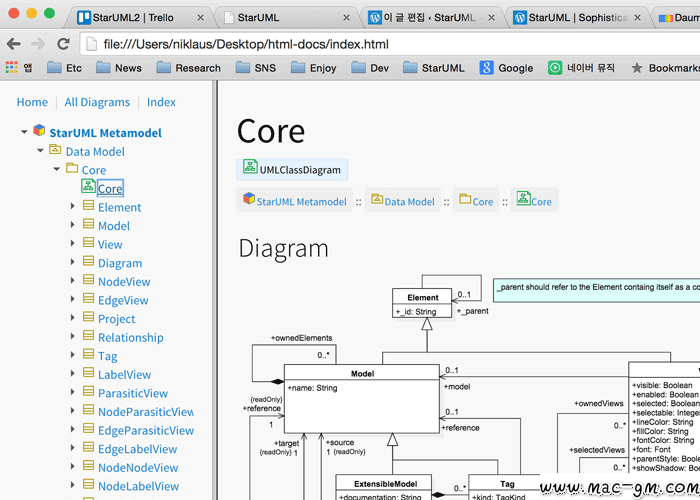
Task: Close the StarUML | Sophistica tab
Action: (x=637, y=18)
